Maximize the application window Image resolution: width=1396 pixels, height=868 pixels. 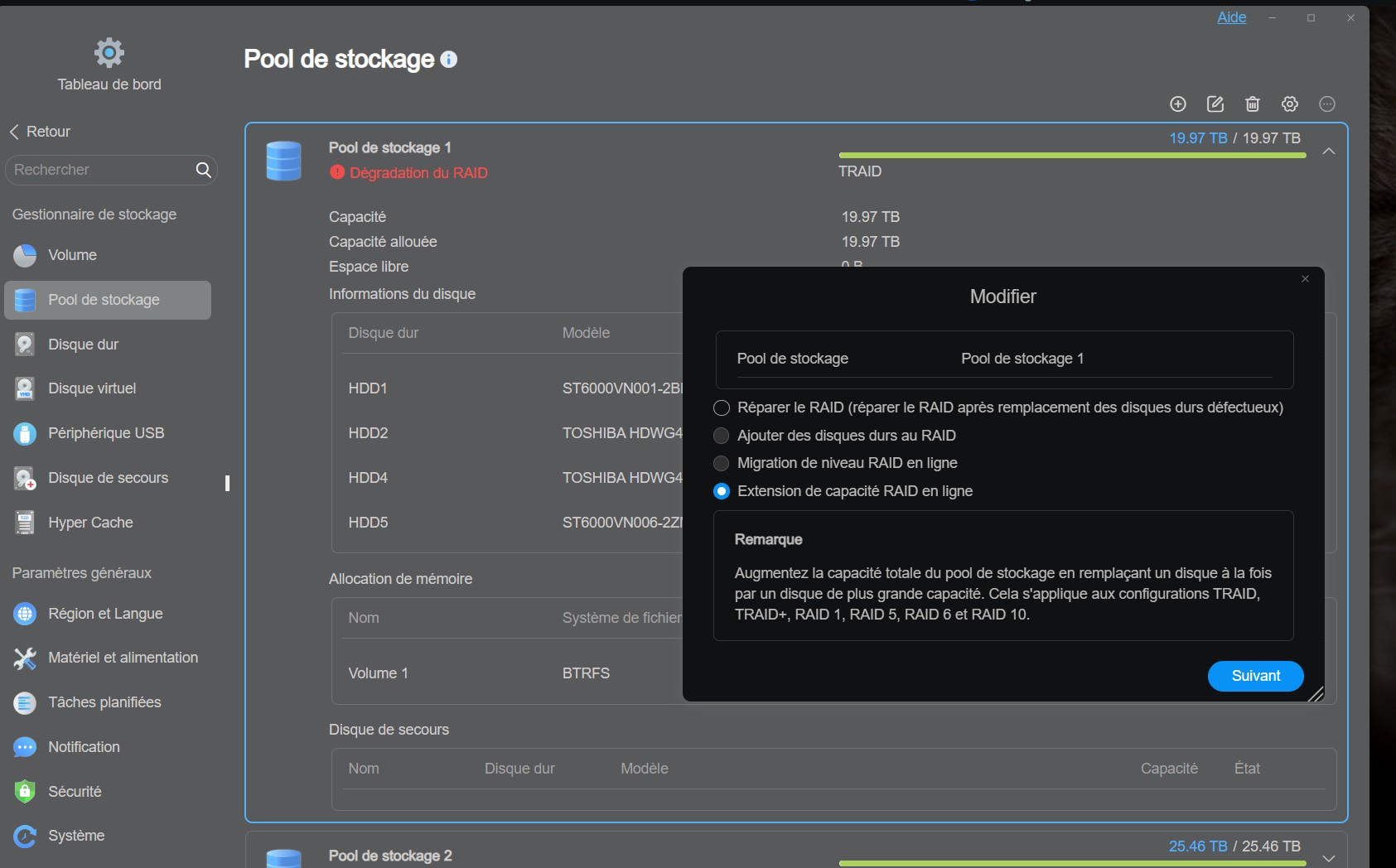(x=1311, y=17)
